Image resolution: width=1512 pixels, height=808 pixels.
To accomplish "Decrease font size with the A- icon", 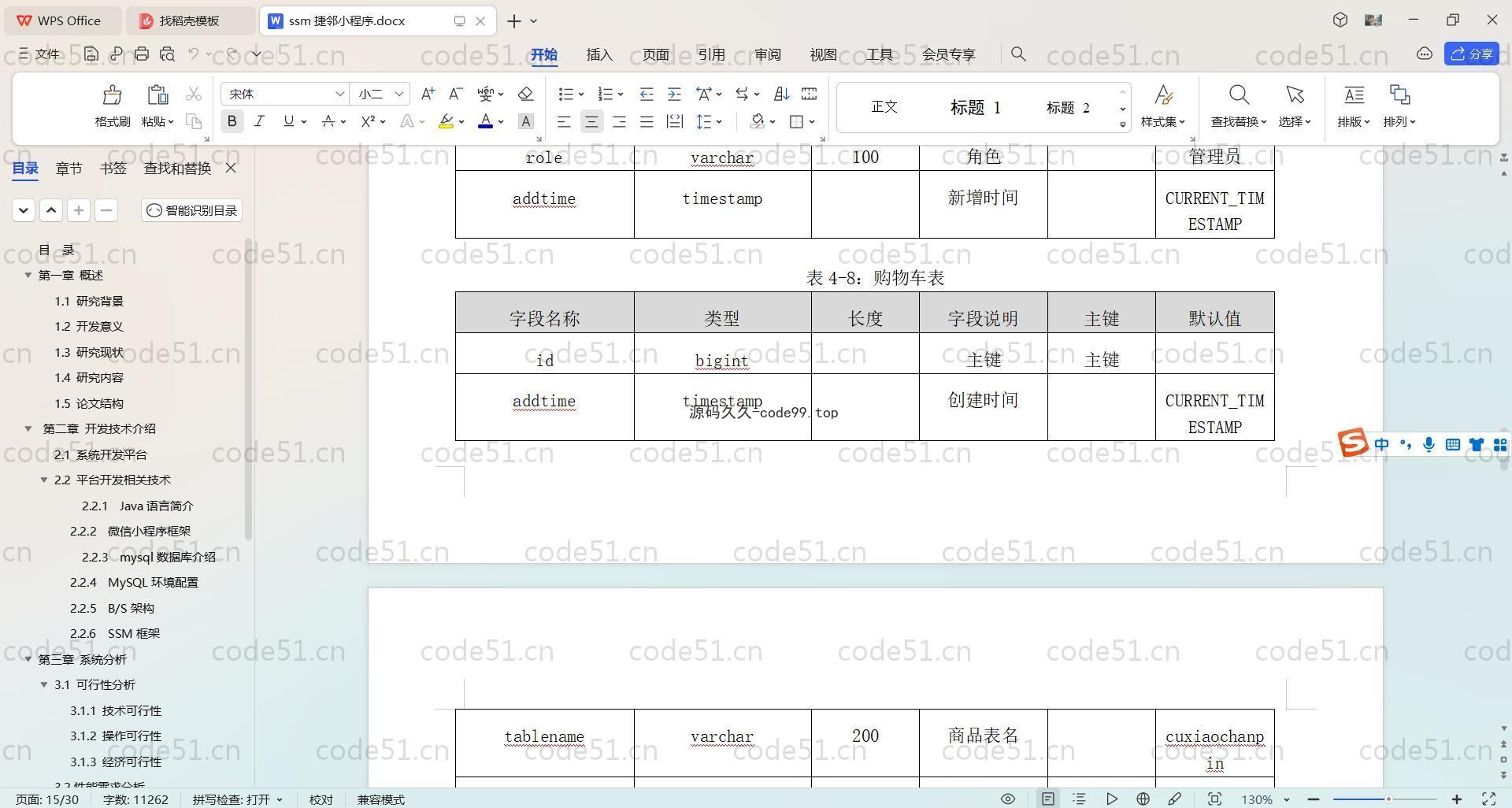I will coord(455,94).
